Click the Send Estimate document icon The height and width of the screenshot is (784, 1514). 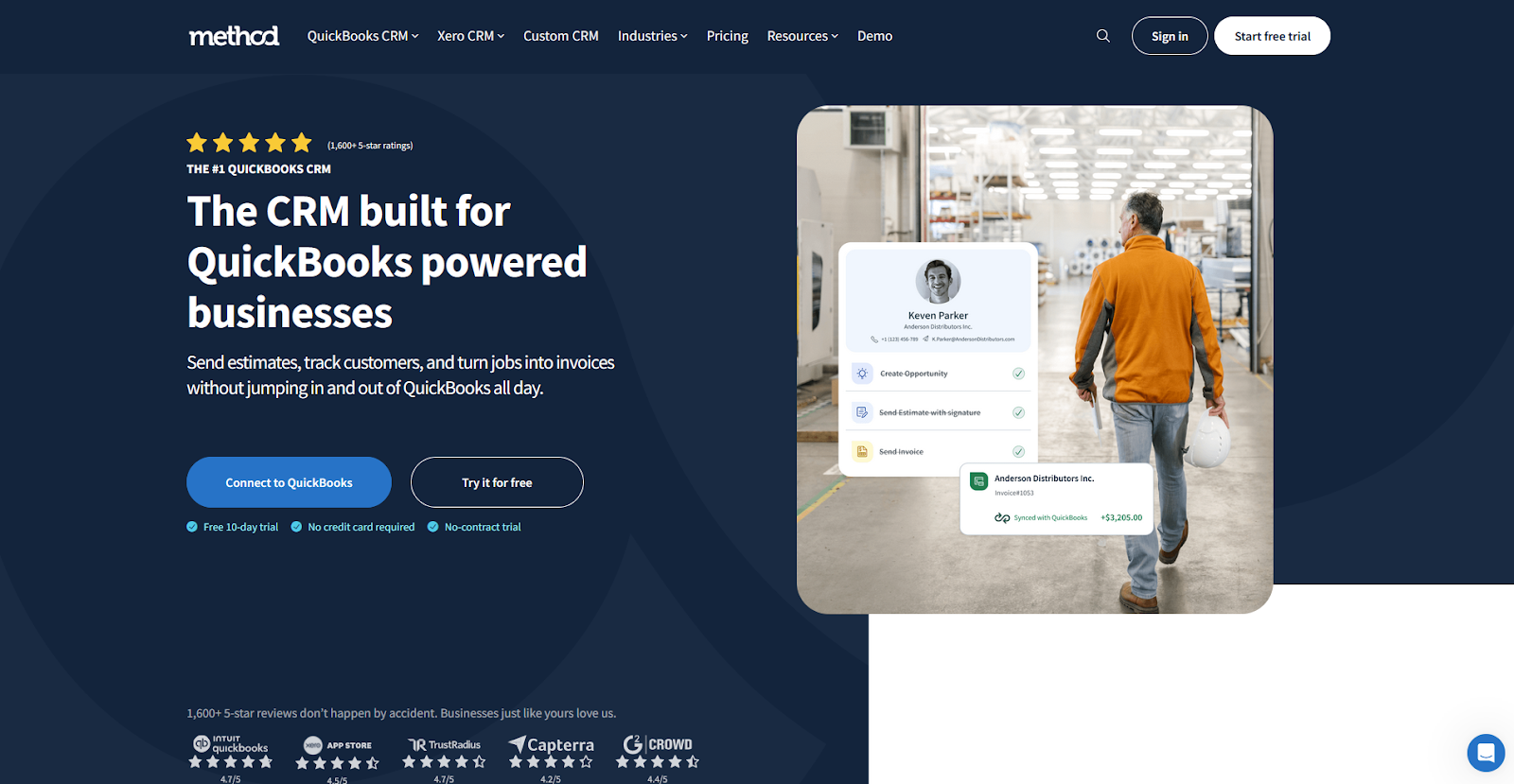click(862, 412)
